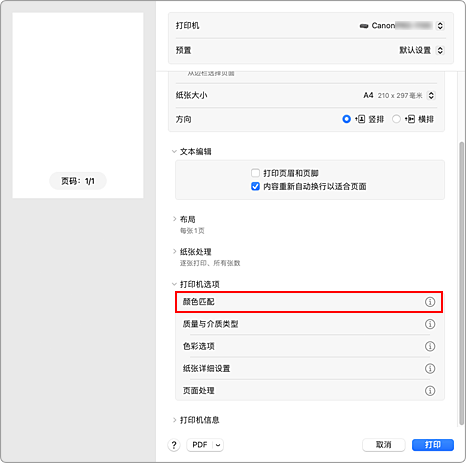Expand the 纸张处理 section
The image size is (467, 463).
click(x=174, y=251)
